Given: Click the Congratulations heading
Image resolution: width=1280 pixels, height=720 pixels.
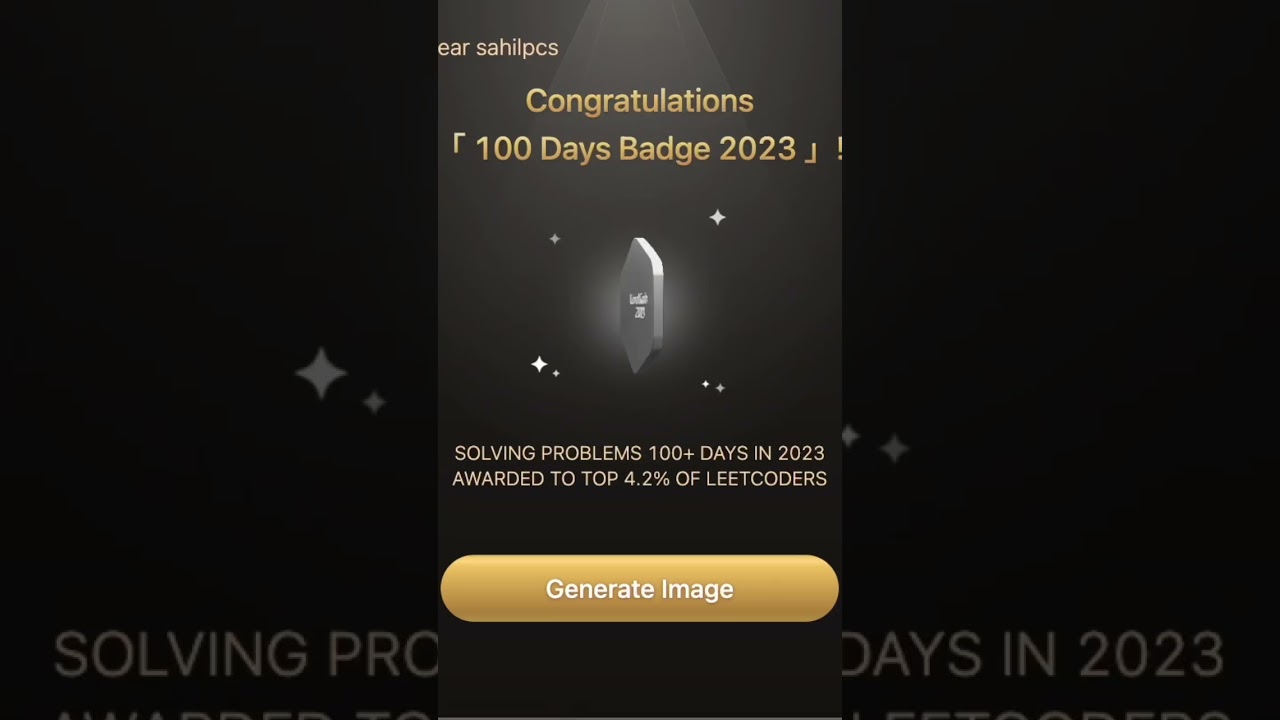Looking at the screenshot, I should [639, 101].
